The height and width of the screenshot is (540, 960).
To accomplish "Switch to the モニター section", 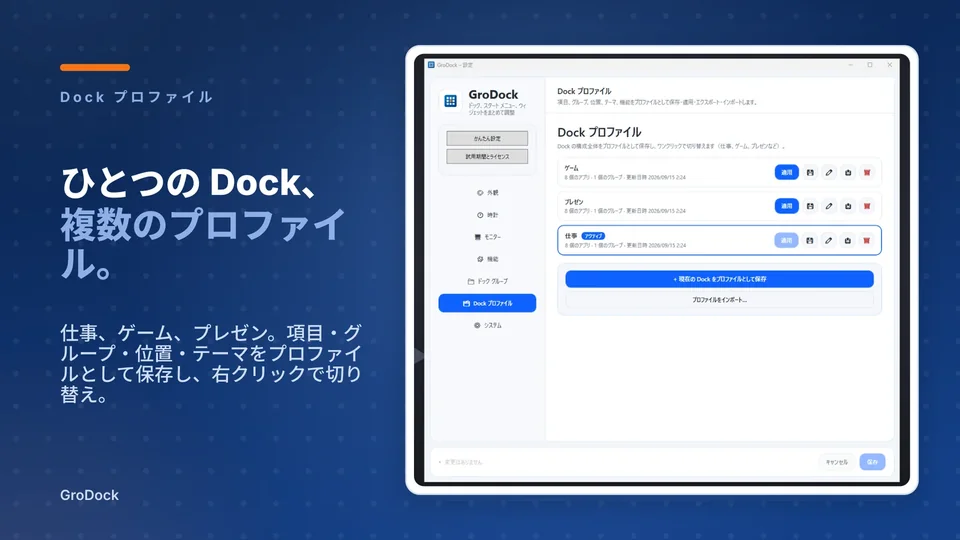I will [x=487, y=237].
